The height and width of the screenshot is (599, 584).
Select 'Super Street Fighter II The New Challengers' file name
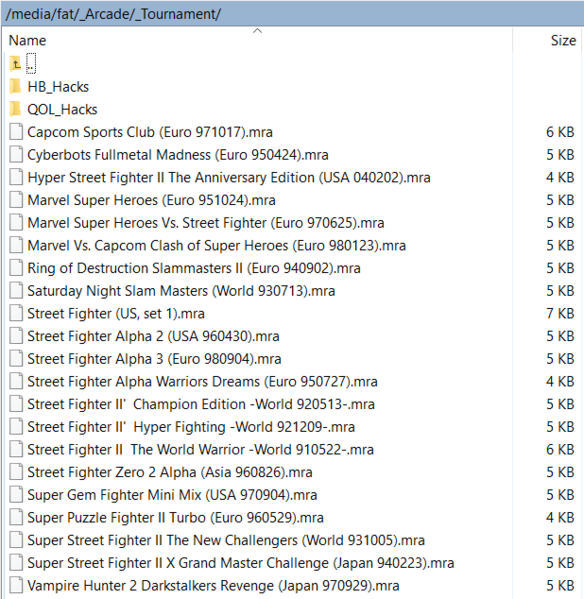click(226, 540)
